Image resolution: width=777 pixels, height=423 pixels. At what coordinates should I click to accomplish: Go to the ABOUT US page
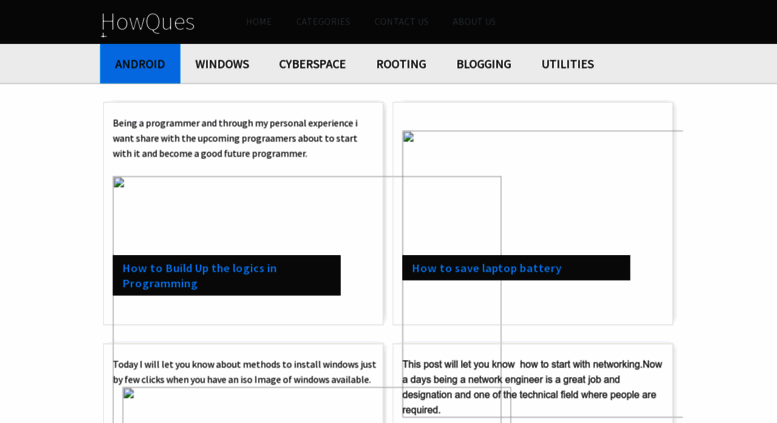(x=474, y=22)
